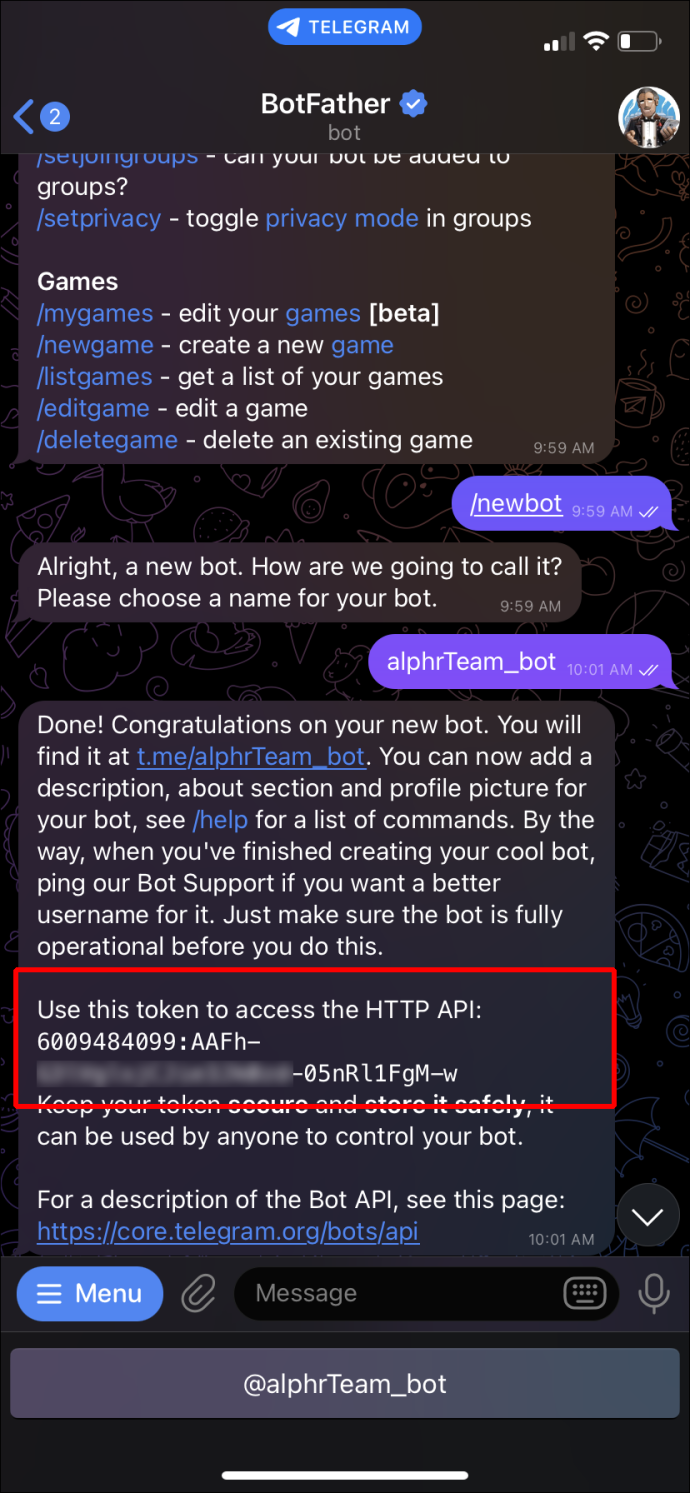This screenshot has height=1493, width=690.
Task: Tap the @alphrTeam_bot suggestion bar
Action: pos(345,1384)
